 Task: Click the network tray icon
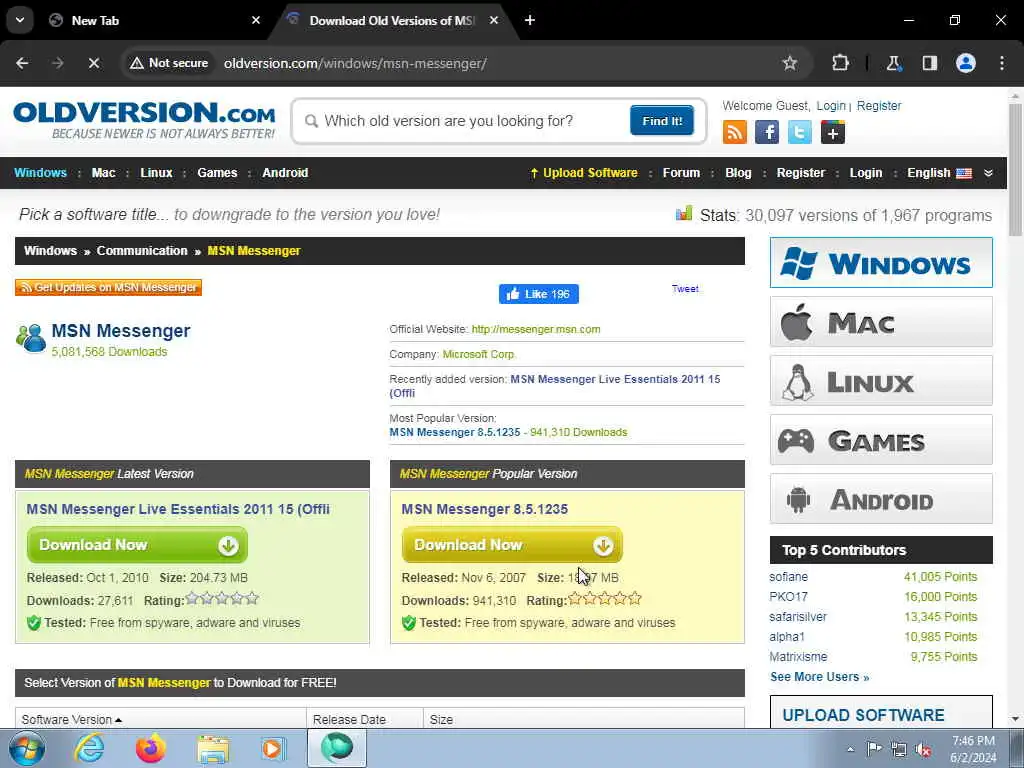click(899, 749)
